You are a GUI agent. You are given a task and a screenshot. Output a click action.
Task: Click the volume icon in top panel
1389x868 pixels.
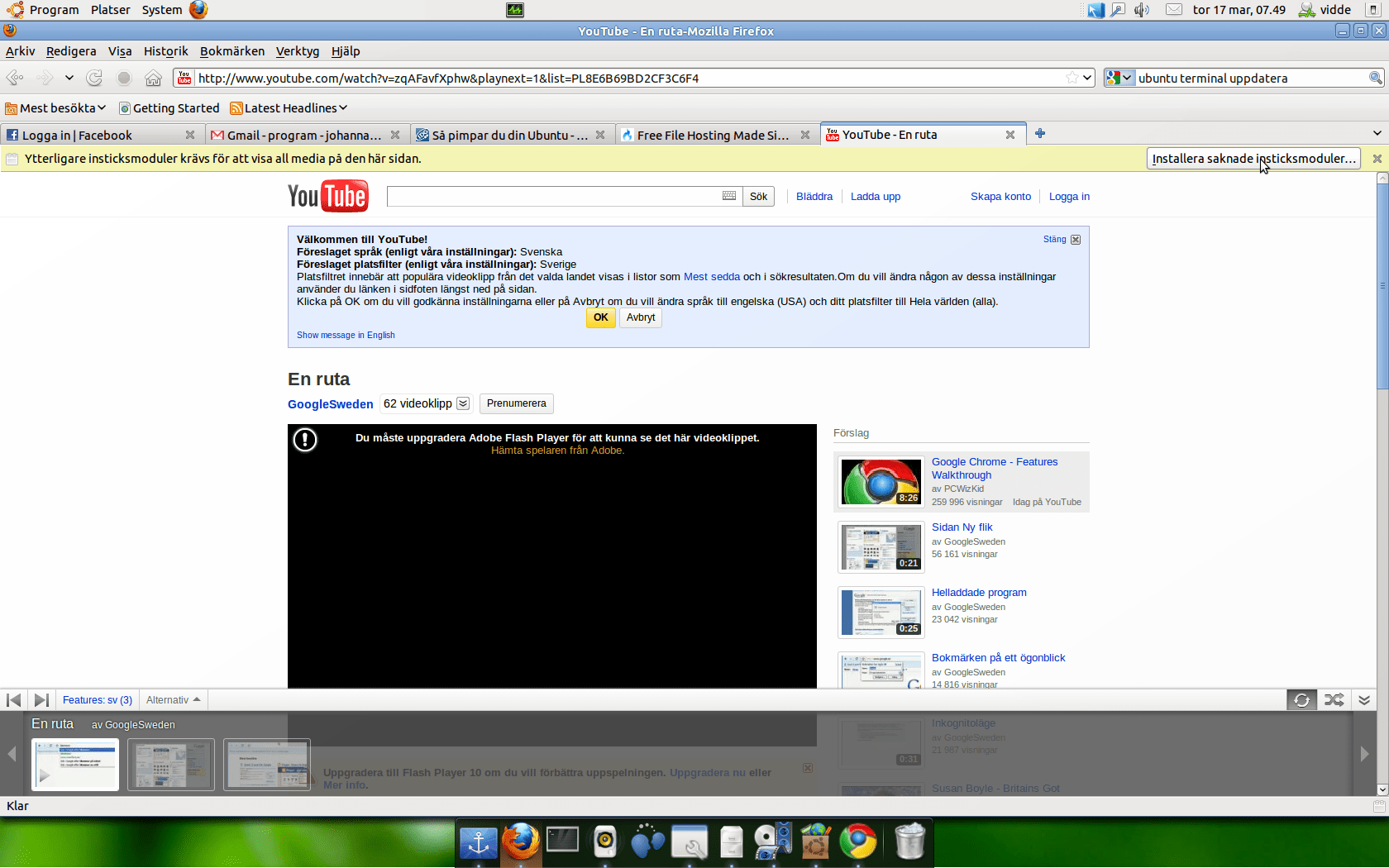tap(1142, 10)
